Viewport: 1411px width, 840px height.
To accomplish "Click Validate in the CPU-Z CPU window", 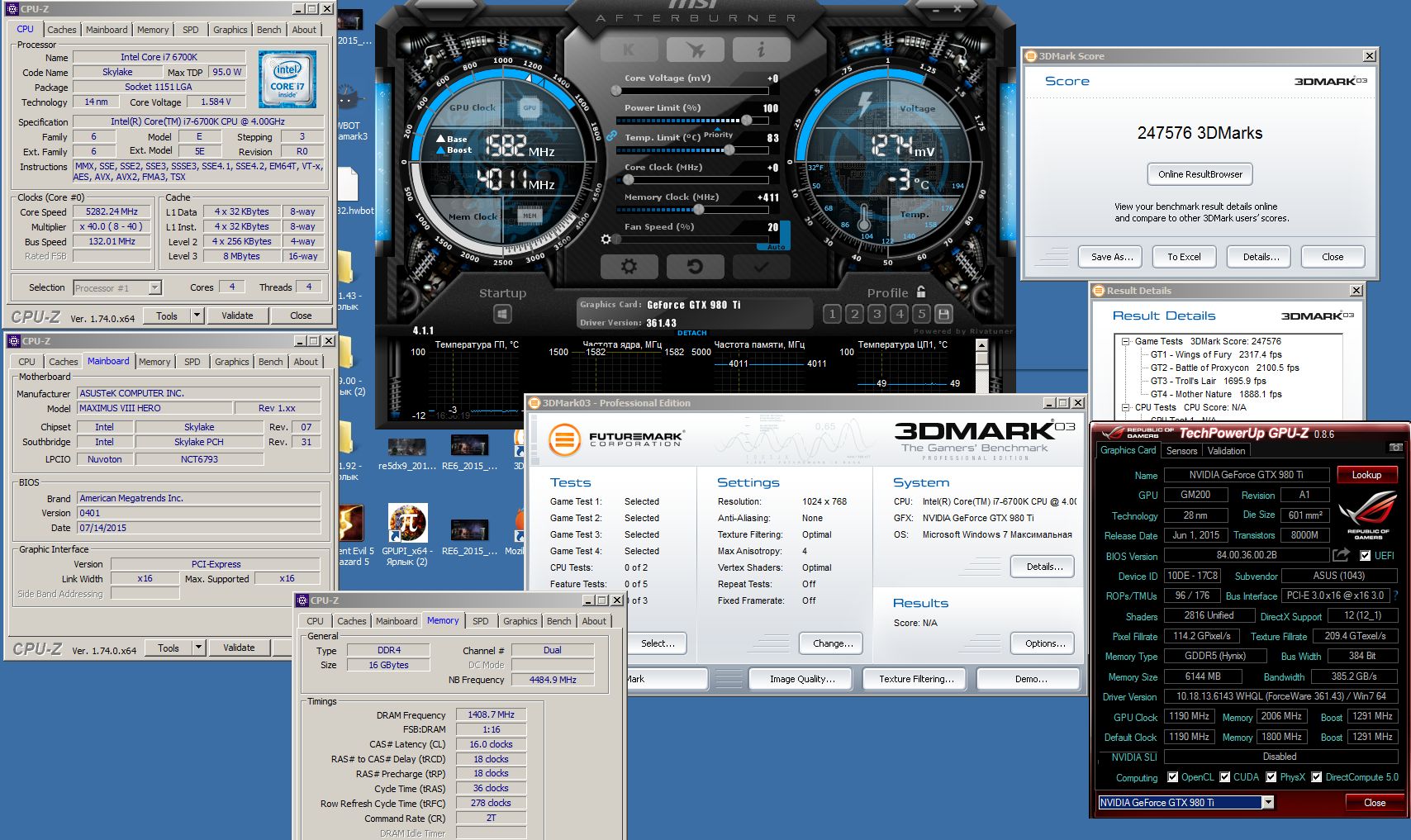I will 238,316.
